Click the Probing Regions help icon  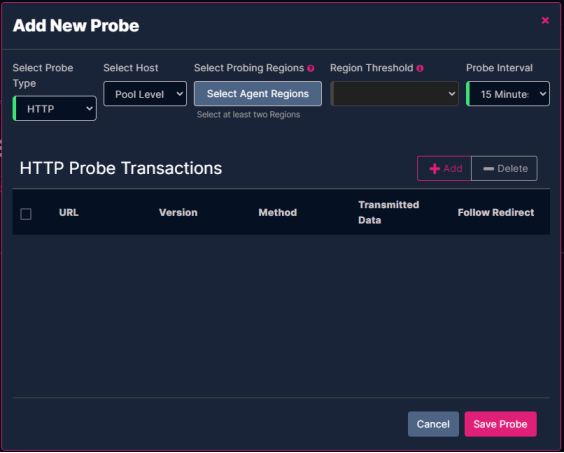311,68
